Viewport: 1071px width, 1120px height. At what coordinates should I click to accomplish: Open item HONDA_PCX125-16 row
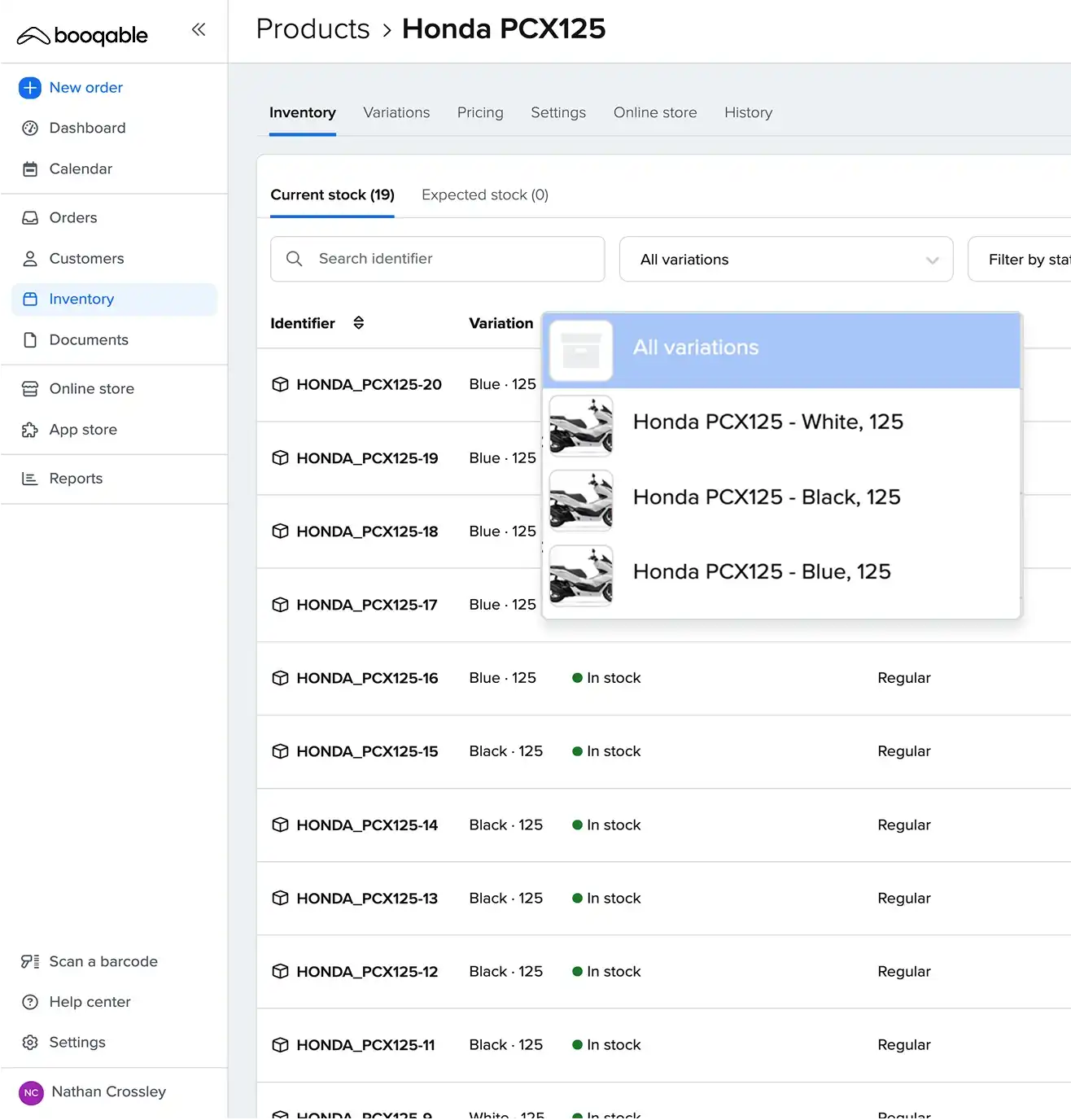tap(366, 678)
